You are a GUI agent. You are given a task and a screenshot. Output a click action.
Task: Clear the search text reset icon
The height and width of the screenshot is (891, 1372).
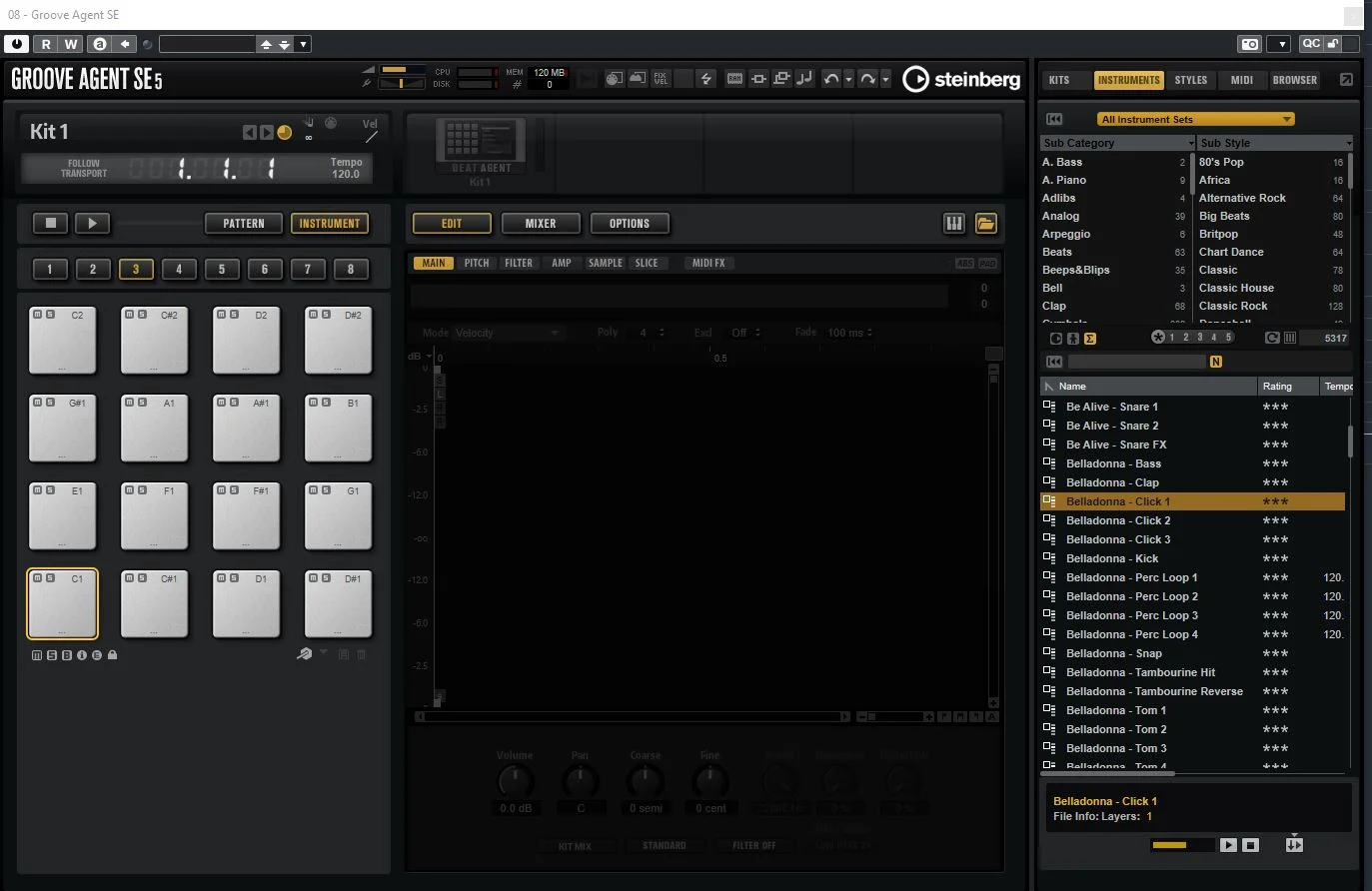pos(1054,362)
